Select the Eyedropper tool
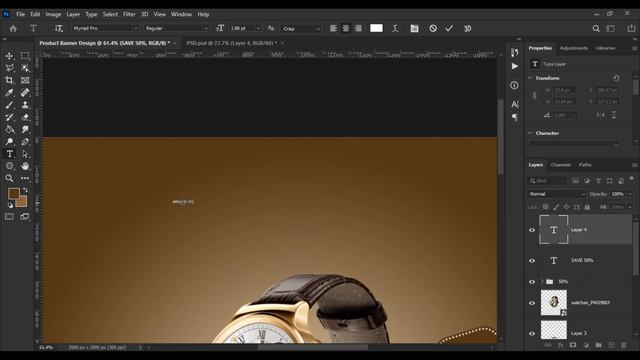 pos(9,92)
